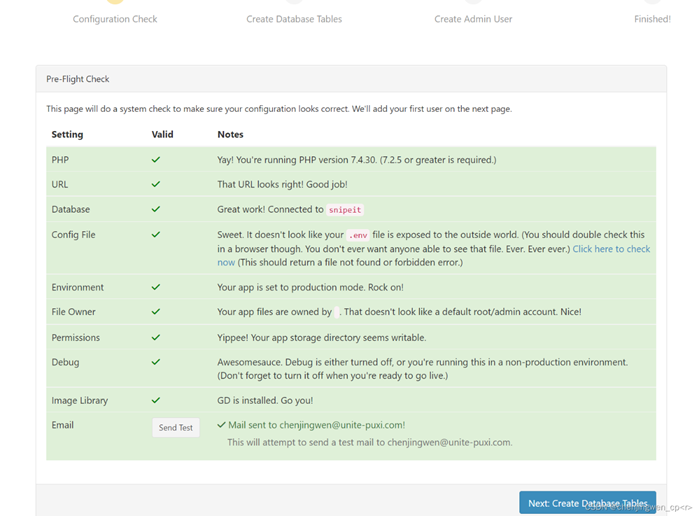The image size is (699, 516).
Task: Click the Debug row valid checkmark
Action: (156, 362)
